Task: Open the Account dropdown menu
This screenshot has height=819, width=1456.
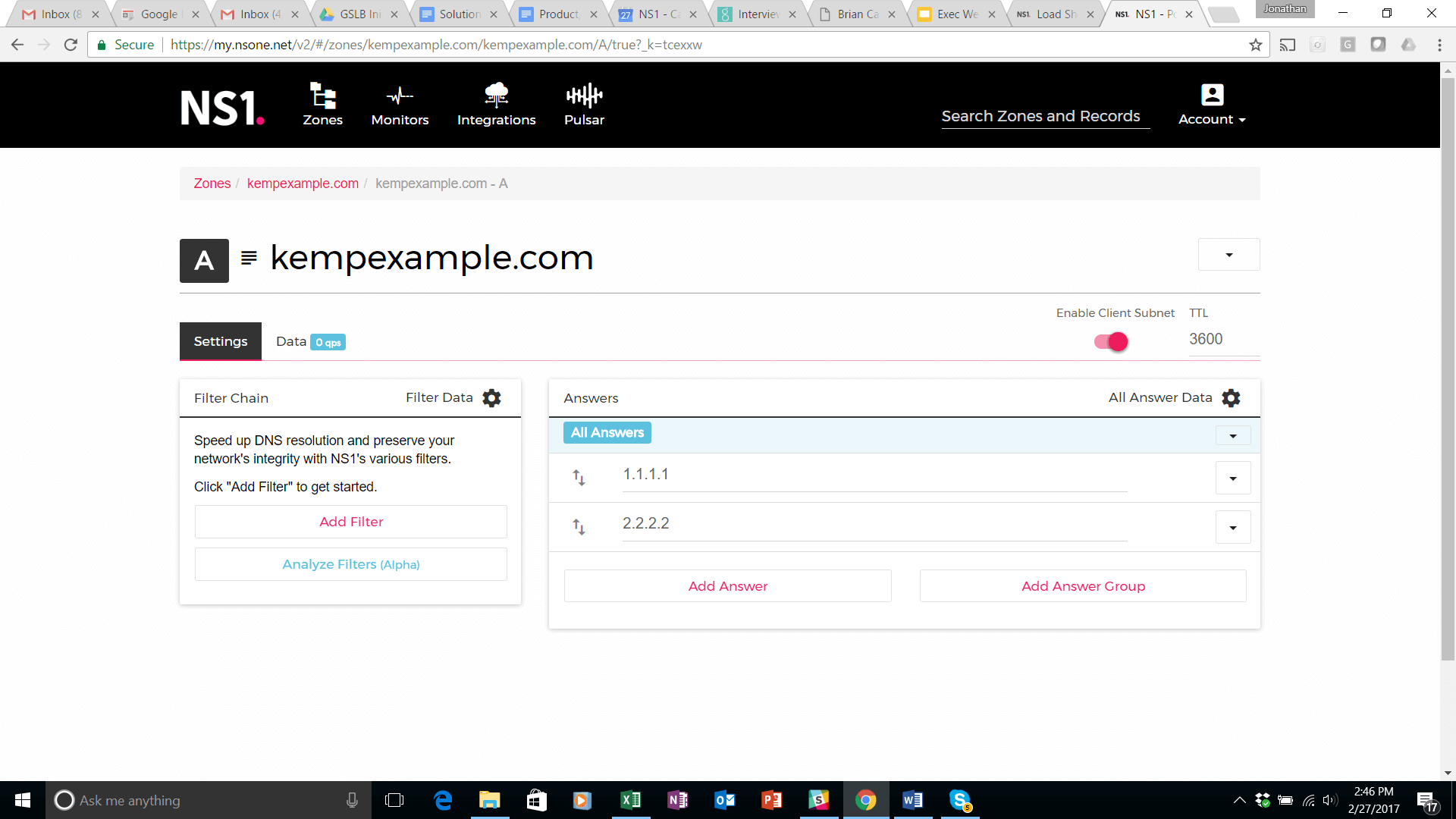Action: 1211,105
